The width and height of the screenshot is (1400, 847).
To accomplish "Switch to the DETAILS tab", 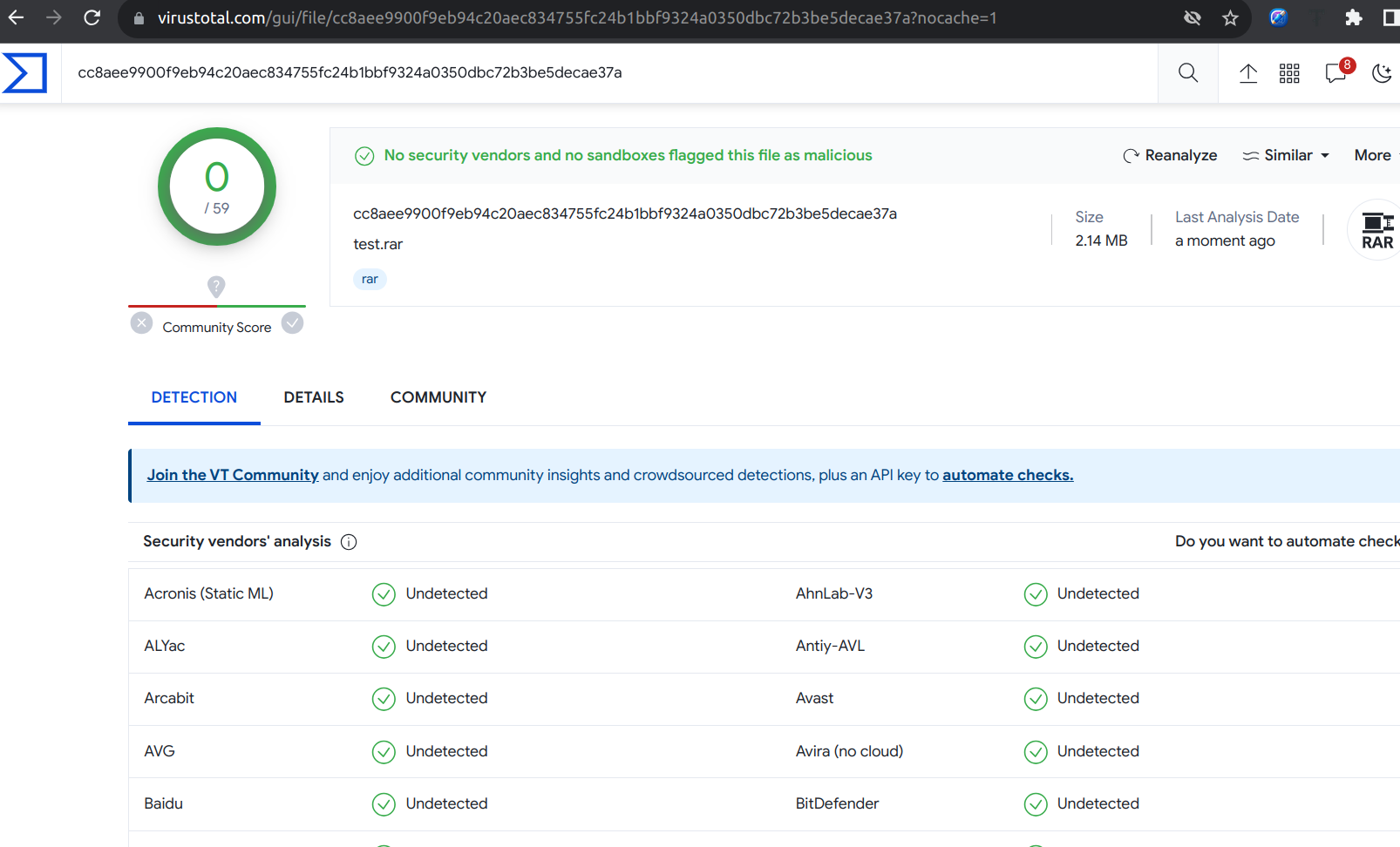I will click(x=314, y=397).
